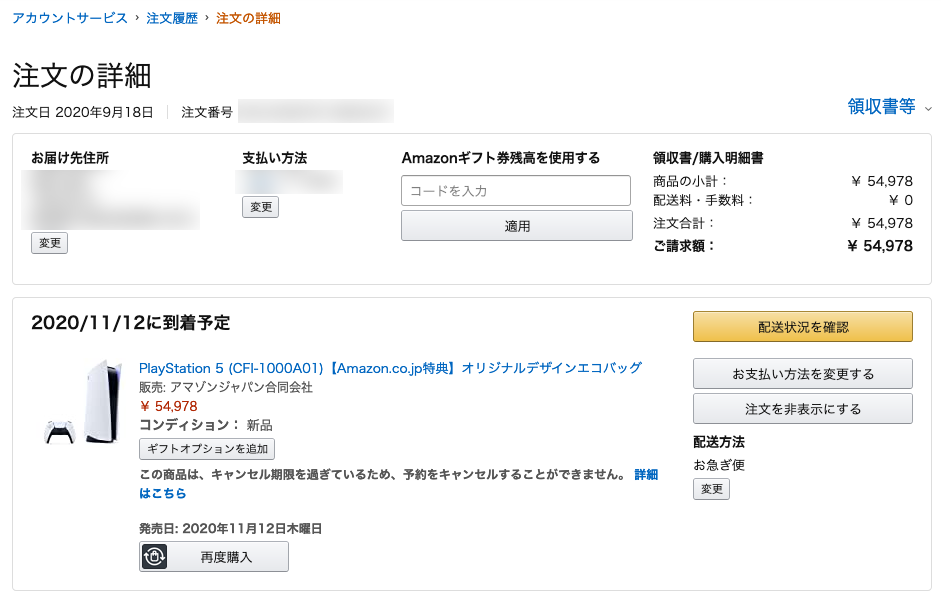941x598 pixels.
Task: Click the buy-again cart icon
Action: tap(154, 557)
